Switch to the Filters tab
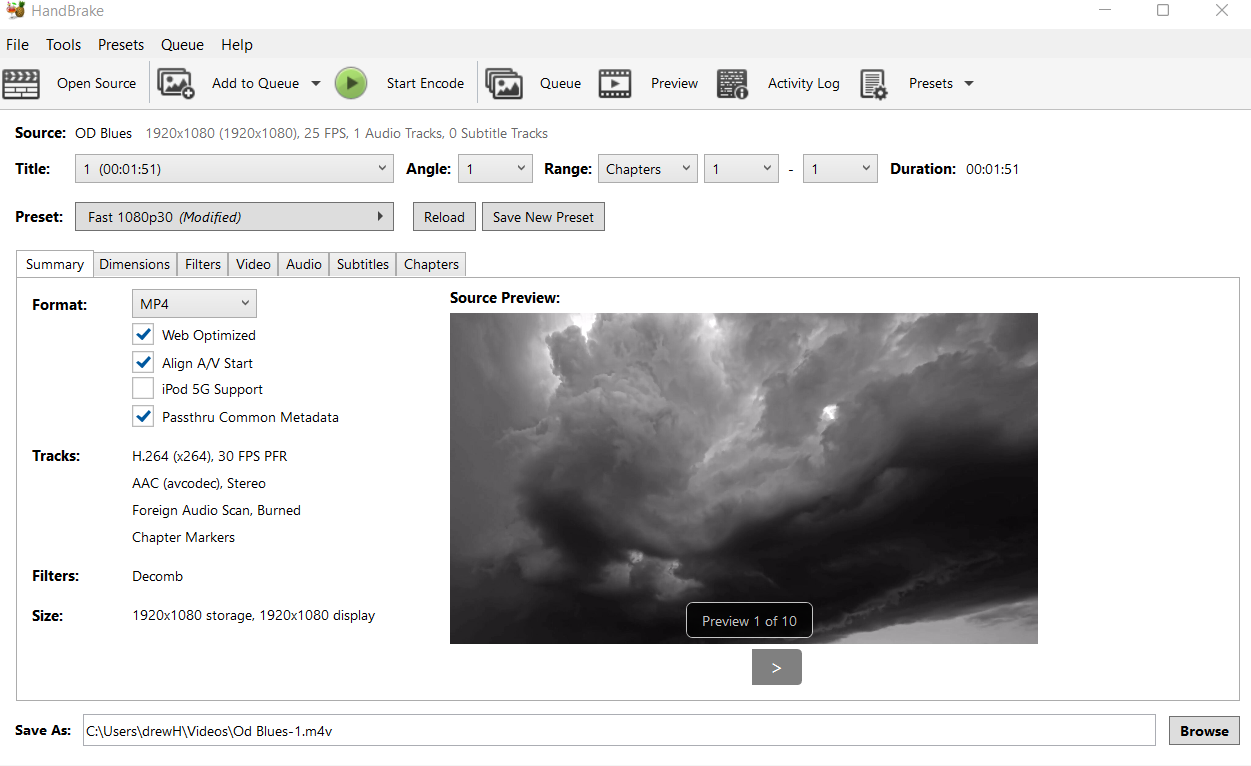 point(203,264)
